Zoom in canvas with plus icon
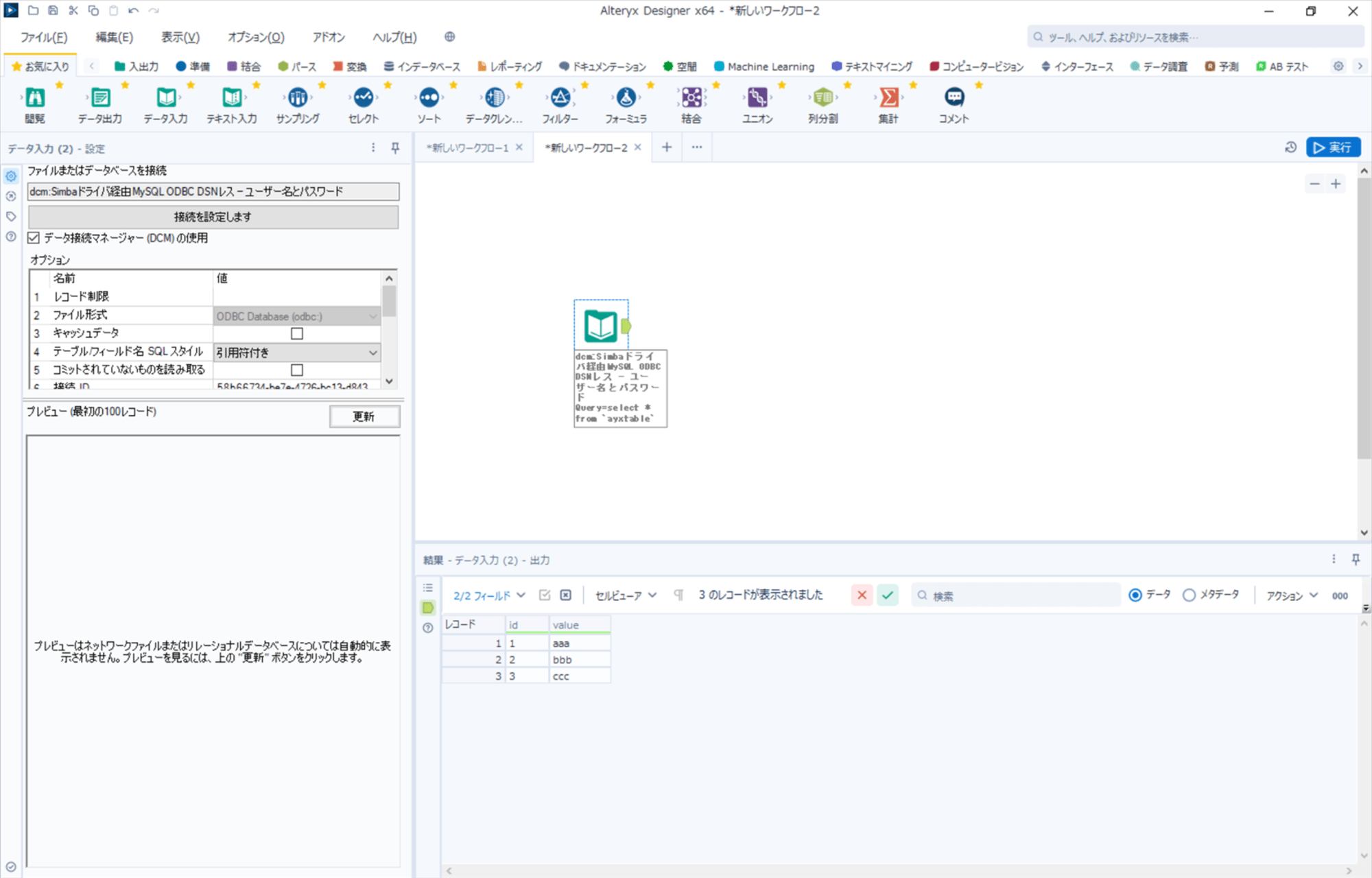Screen dimensions: 1372x878 (x=1336, y=184)
